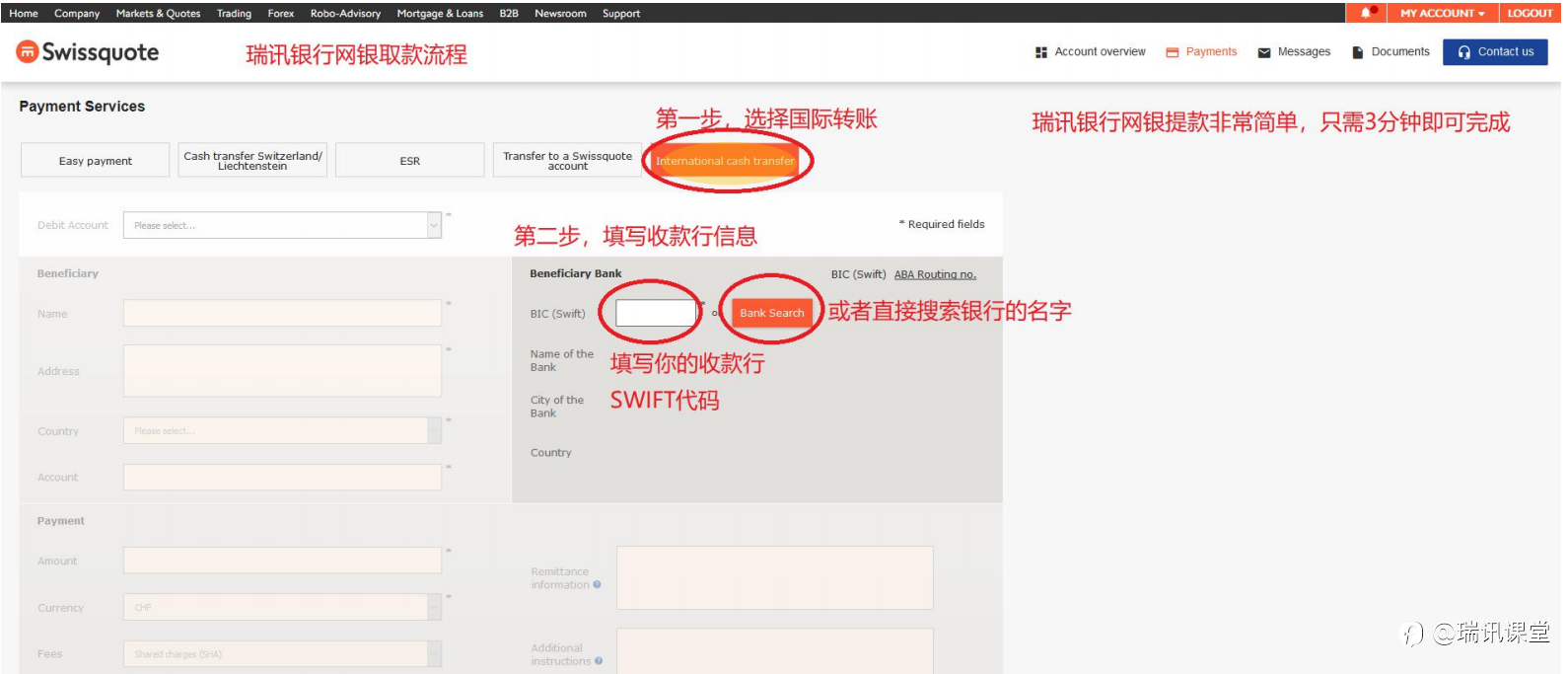Image resolution: width=1568 pixels, height=674 pixels.
Task: Open the Forex menu item
Action: coord(281,13)
